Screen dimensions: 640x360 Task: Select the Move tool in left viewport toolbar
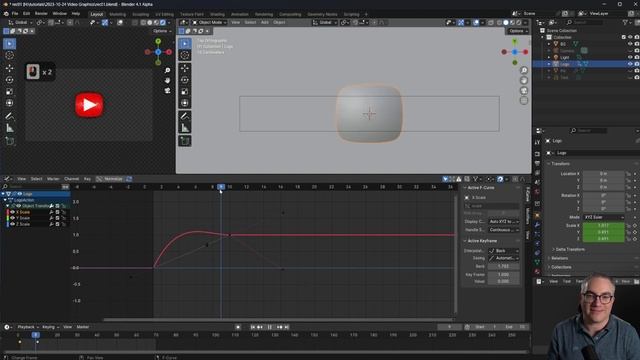9,68
